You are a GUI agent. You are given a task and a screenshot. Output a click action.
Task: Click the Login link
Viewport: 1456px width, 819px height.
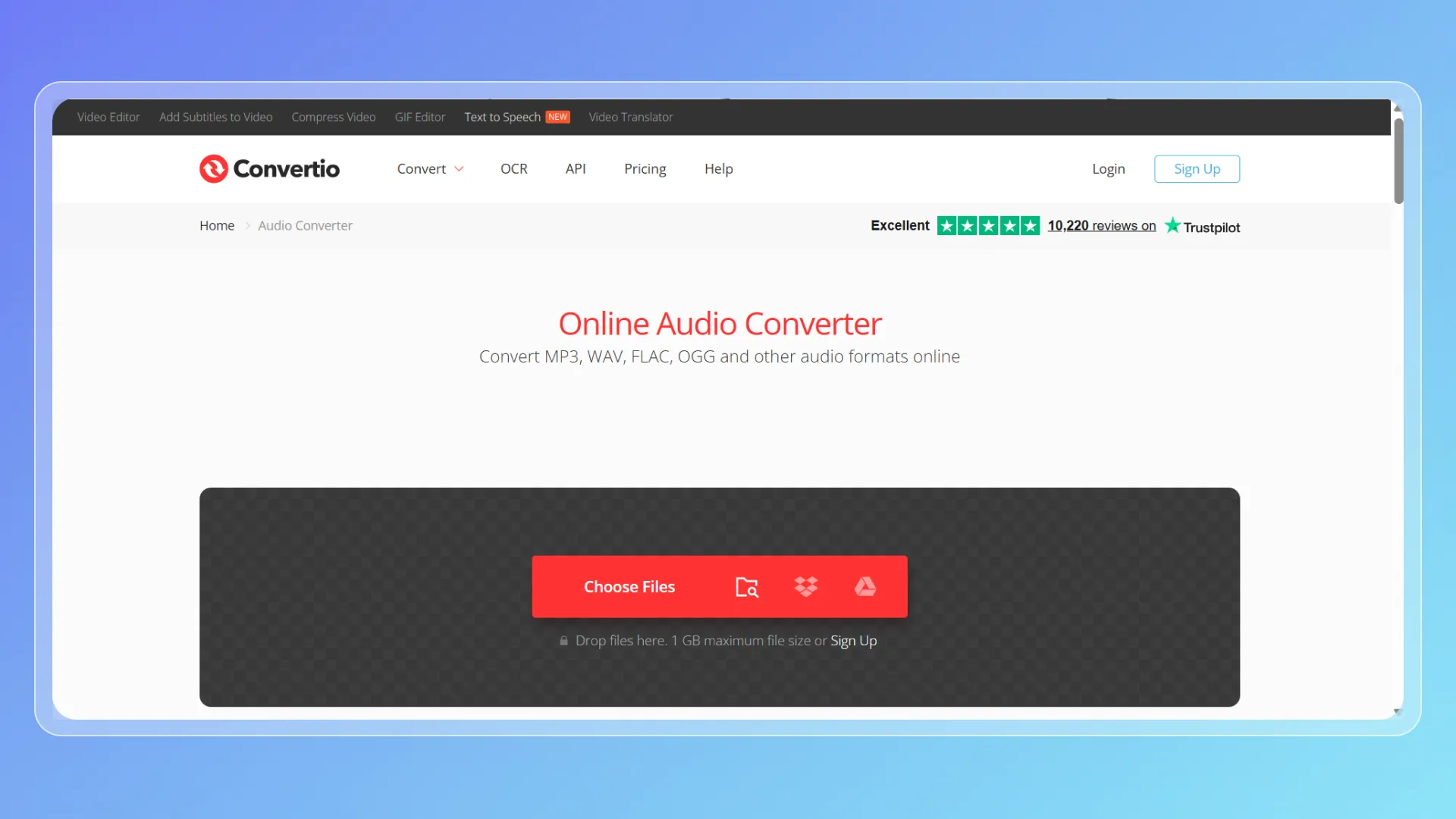1109,168
